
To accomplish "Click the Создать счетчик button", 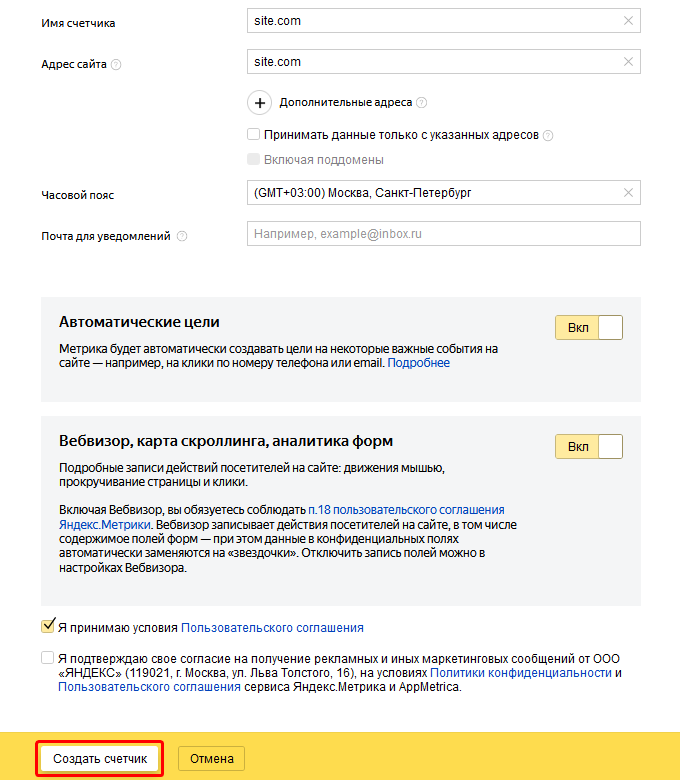I will [x=100, y=759].
